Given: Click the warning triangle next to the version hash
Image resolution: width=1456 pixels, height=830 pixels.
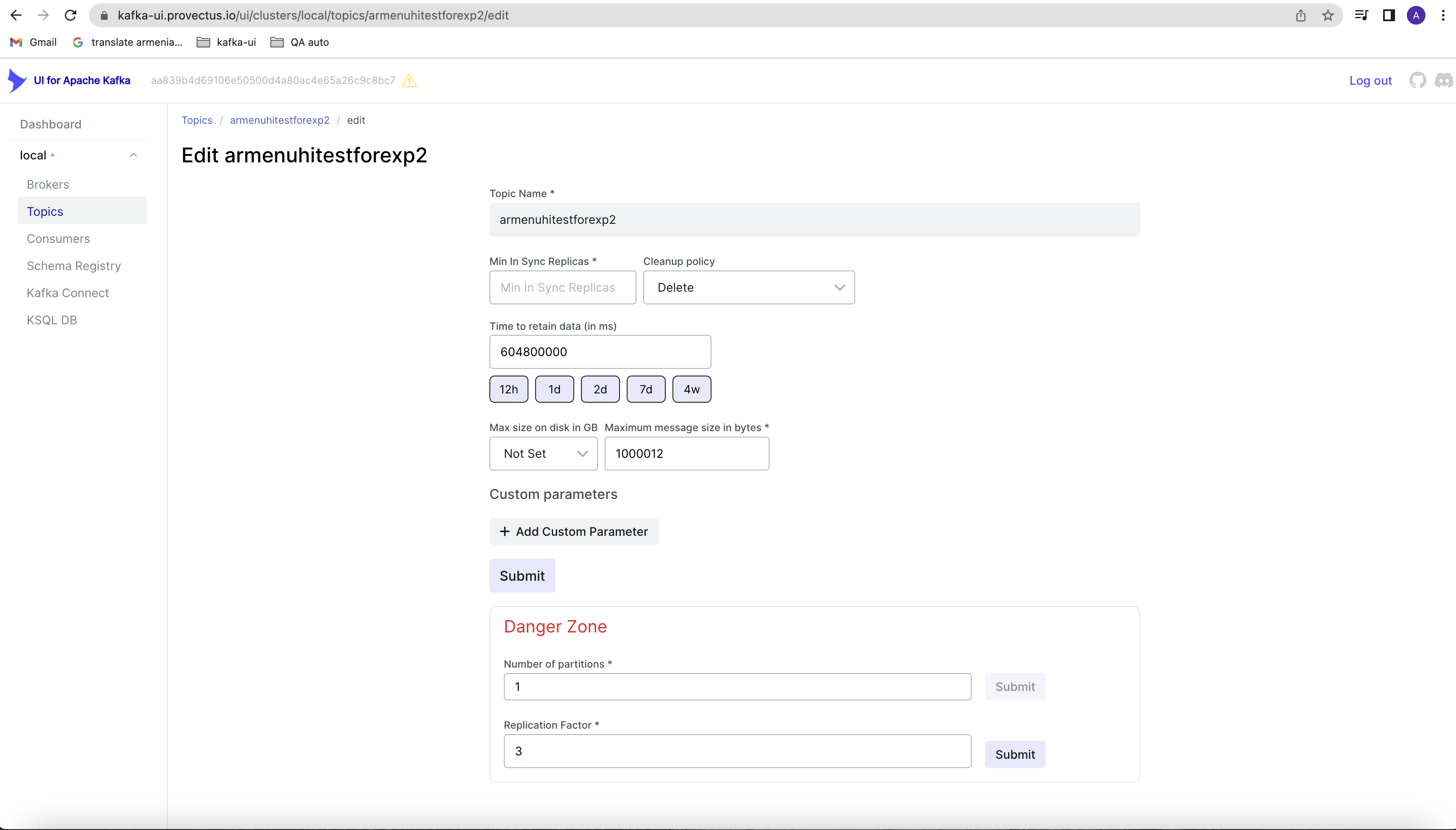Looking at the screenshot, I should pos(408,81).
